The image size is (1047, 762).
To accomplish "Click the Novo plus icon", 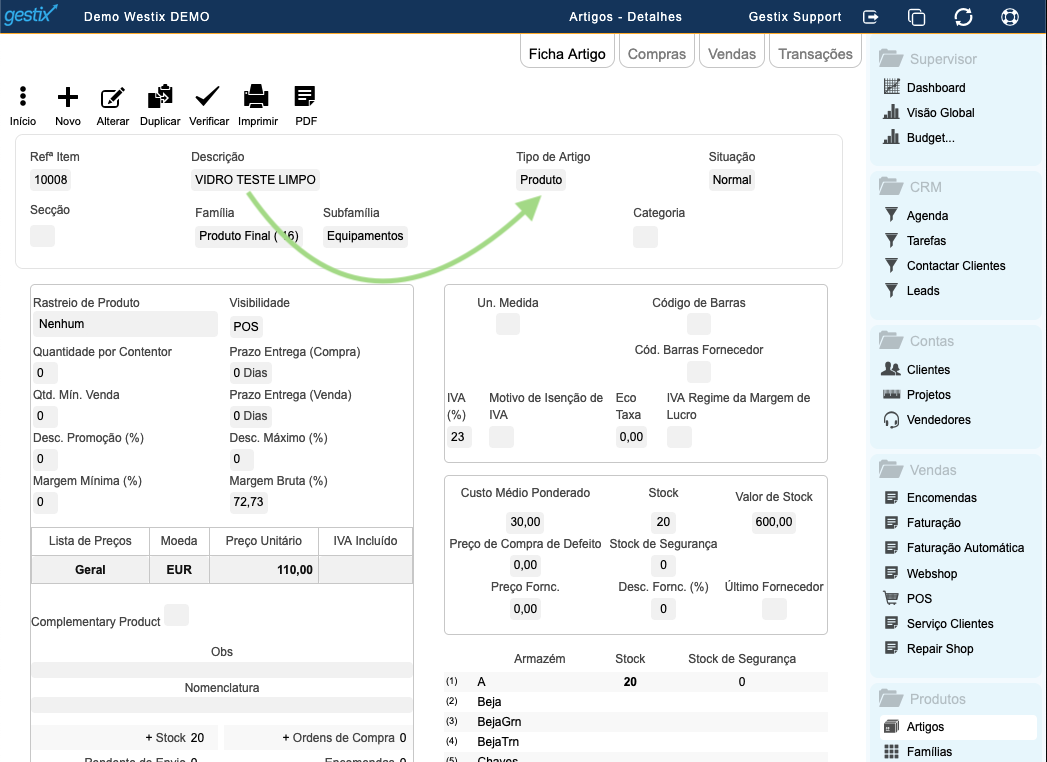I will click(67, 97).
